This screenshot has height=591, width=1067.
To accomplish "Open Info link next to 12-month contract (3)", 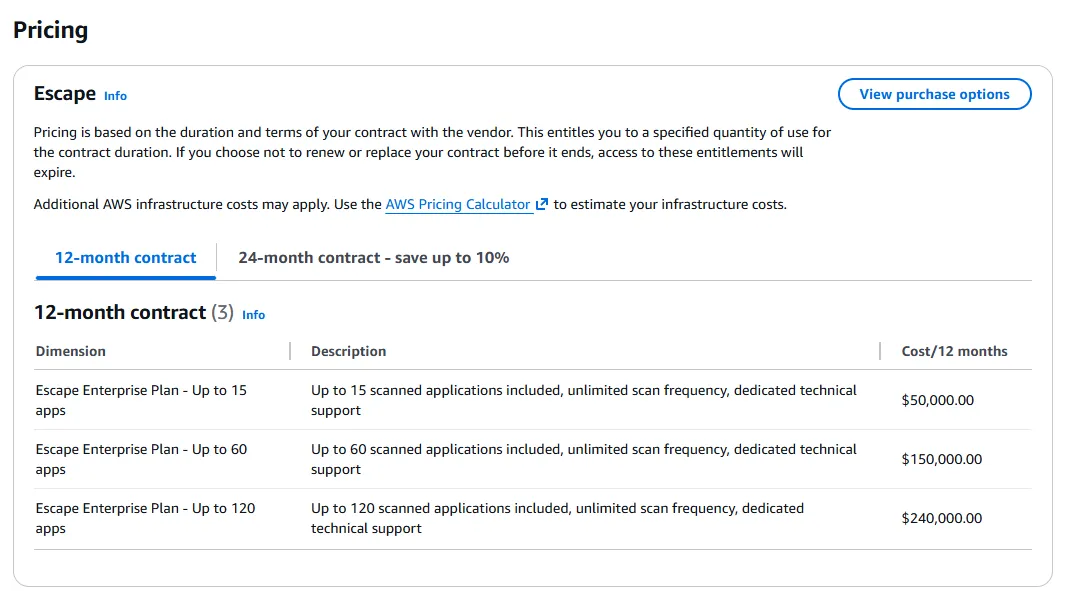I will (x=253, y=315).
